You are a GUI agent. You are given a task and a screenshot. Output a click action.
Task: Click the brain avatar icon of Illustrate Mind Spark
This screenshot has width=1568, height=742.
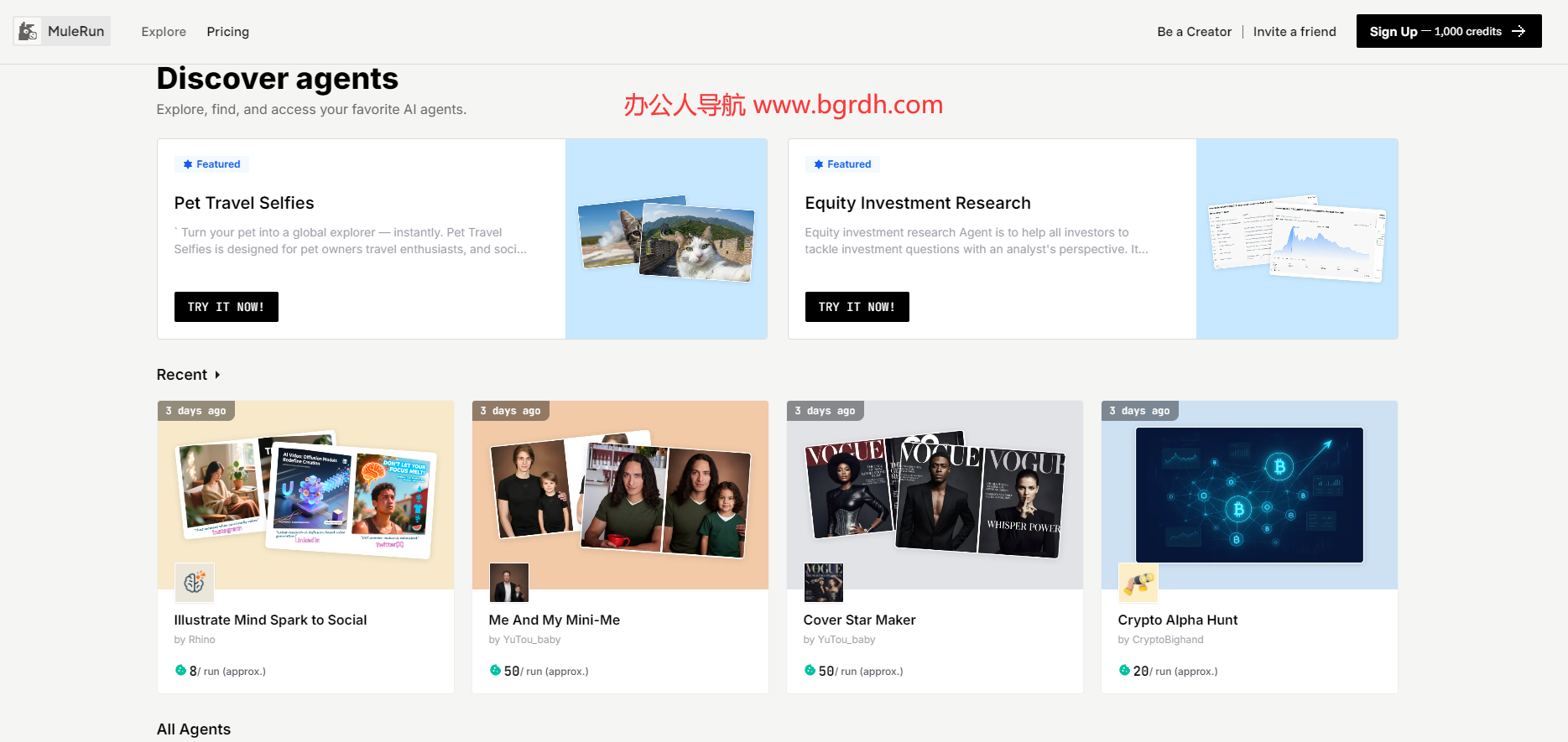point(194,583)
